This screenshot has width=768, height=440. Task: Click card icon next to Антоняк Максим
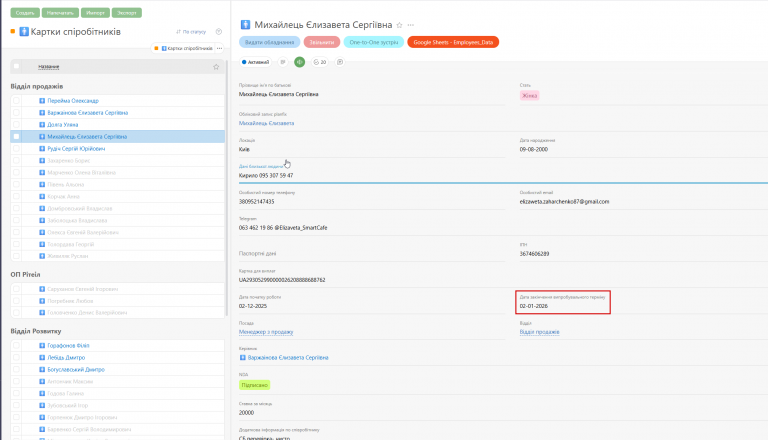click(42, 381)
